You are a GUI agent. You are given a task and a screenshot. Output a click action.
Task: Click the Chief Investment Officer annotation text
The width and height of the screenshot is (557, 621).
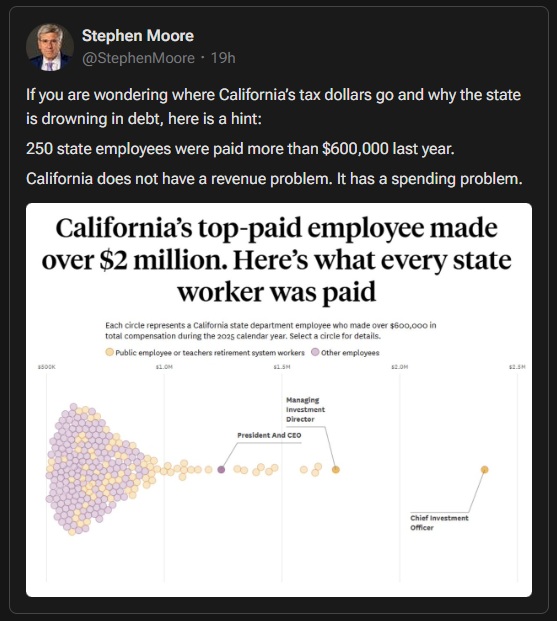pyautogui.click(x=439, y=523)
